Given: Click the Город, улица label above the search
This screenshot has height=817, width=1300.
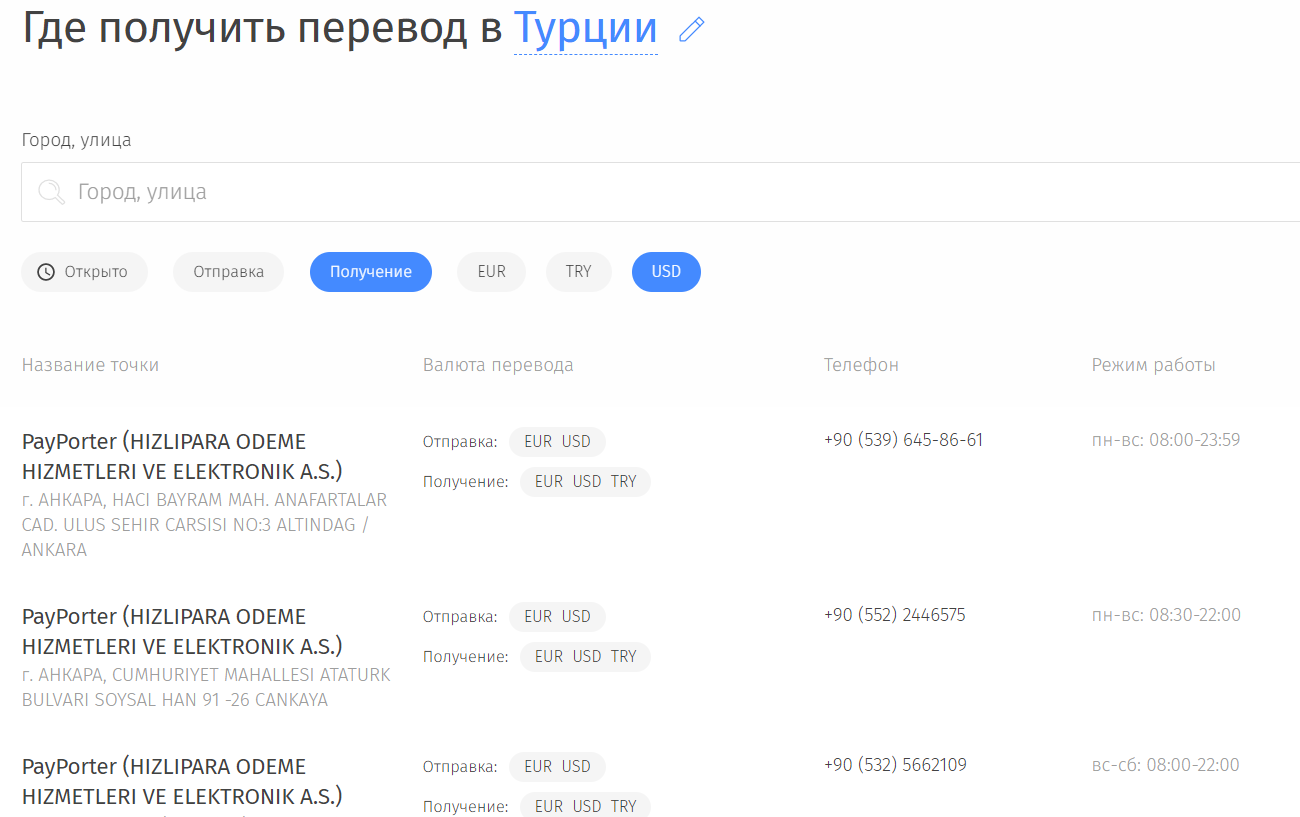Looking at the screenshot, I should [x=76, y=140].
